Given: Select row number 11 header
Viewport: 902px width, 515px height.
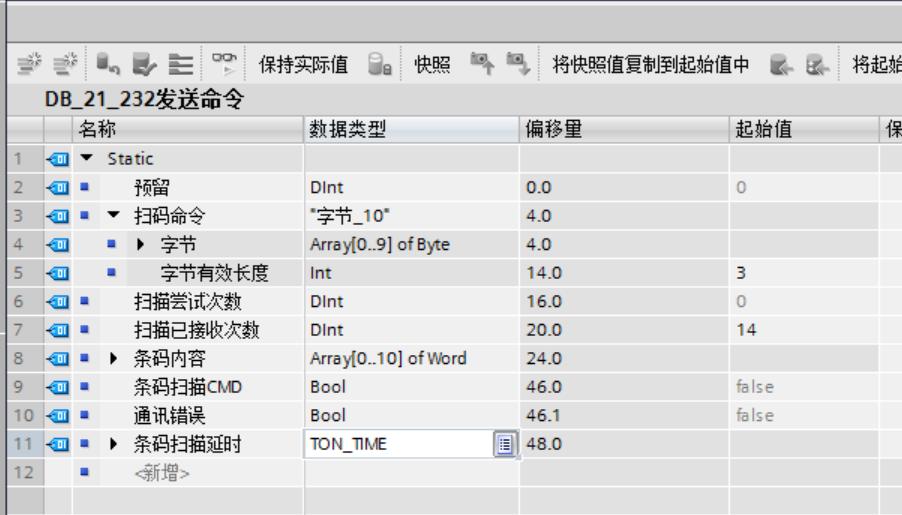Looking at the screenshot, I should [x=25, y=444].
